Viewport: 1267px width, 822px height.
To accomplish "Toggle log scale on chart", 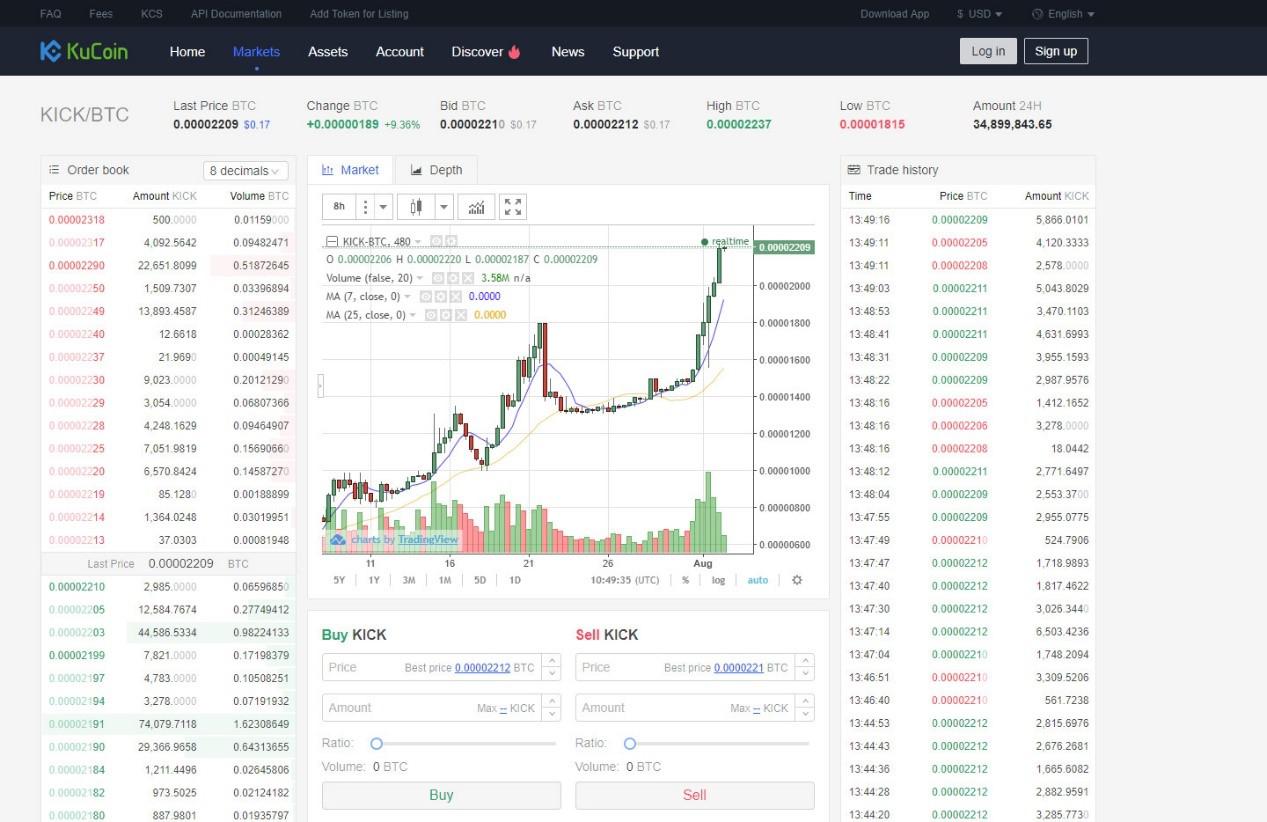I will tap(718, 580).
